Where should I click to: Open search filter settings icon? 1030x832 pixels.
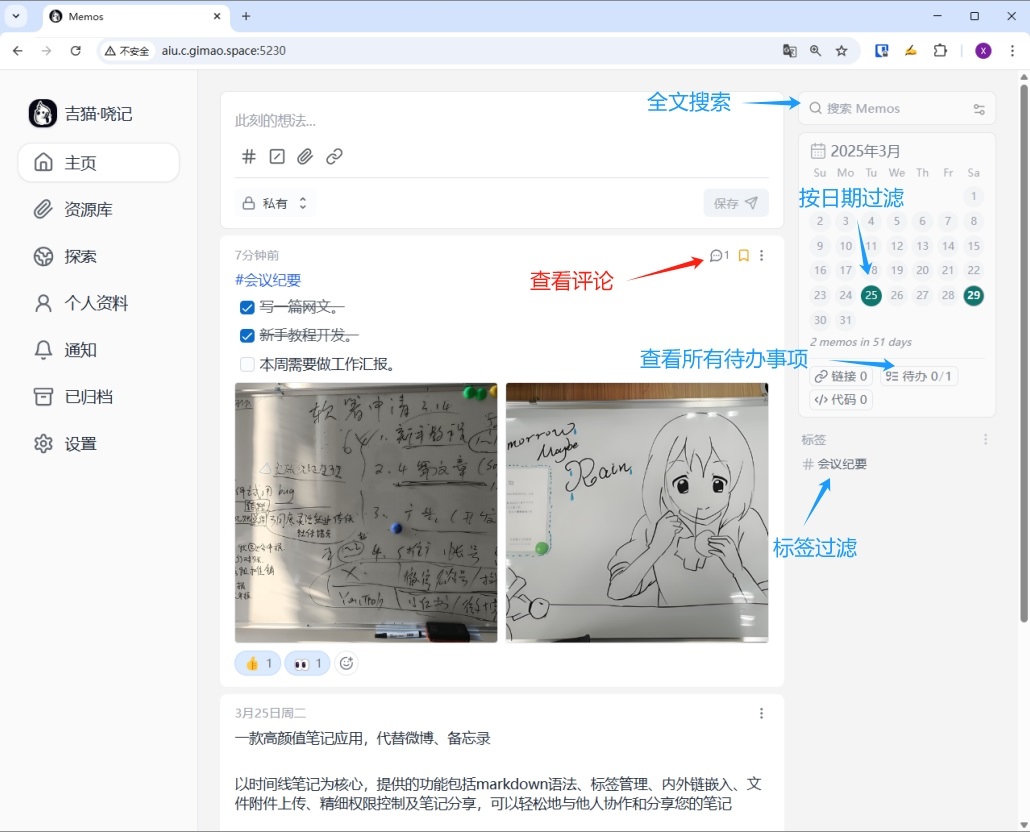coord(979,109)
